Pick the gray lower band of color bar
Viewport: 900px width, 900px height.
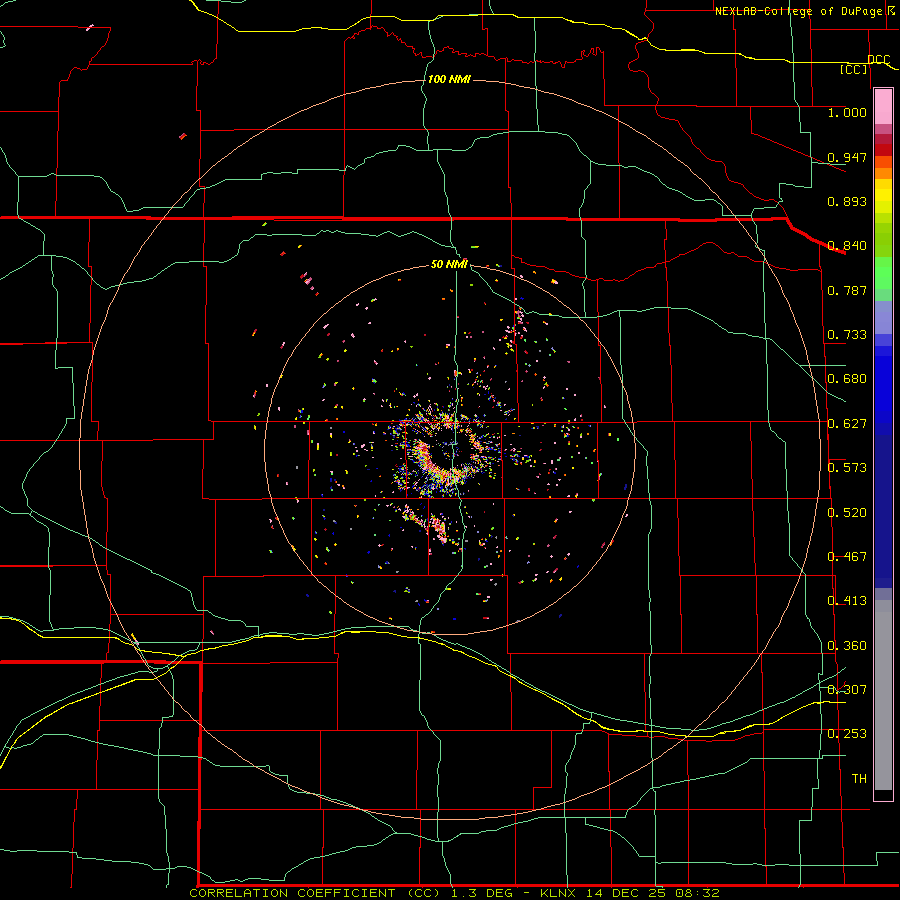click(883, 695)
